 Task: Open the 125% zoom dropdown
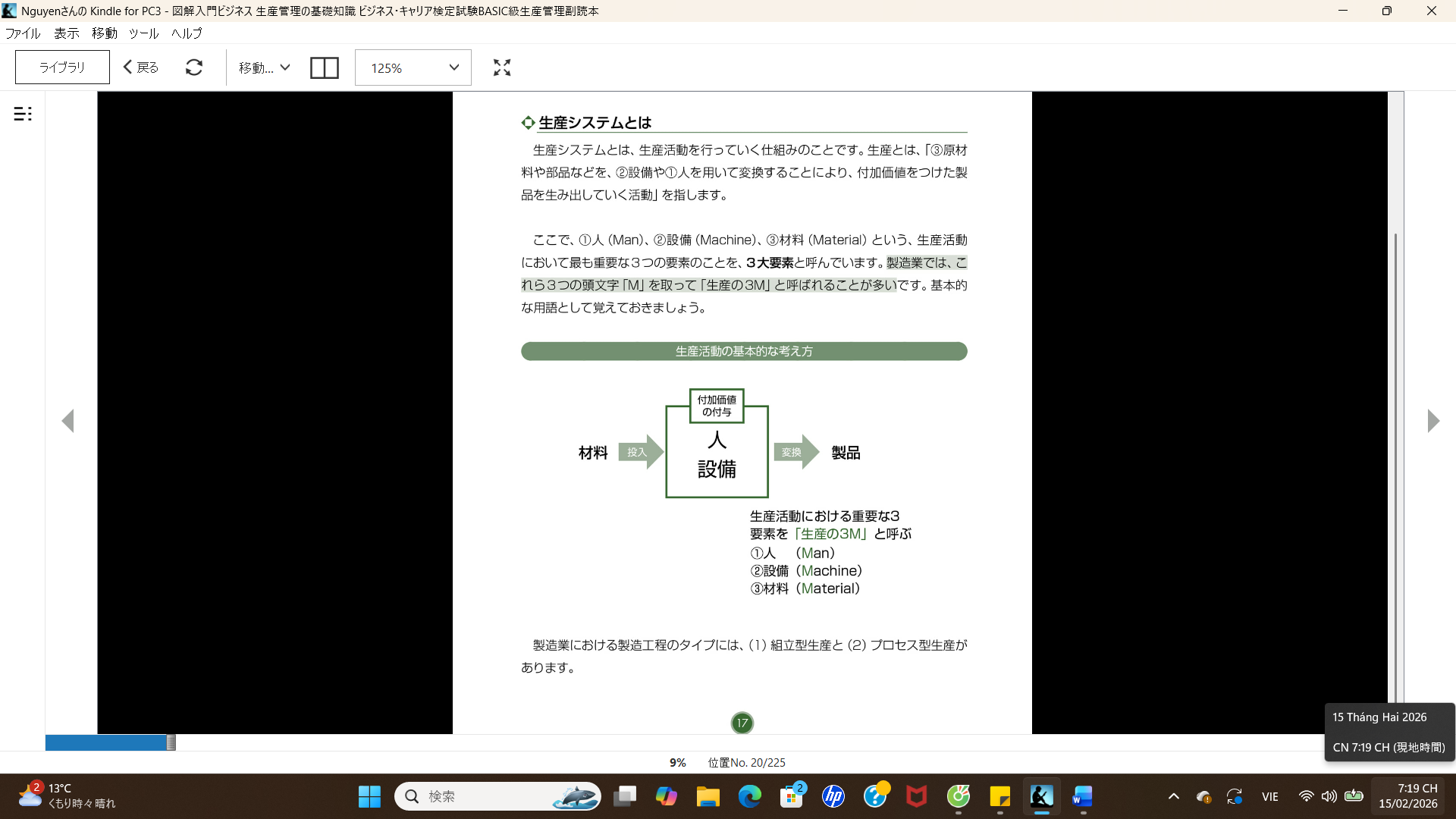coord(413,67)
